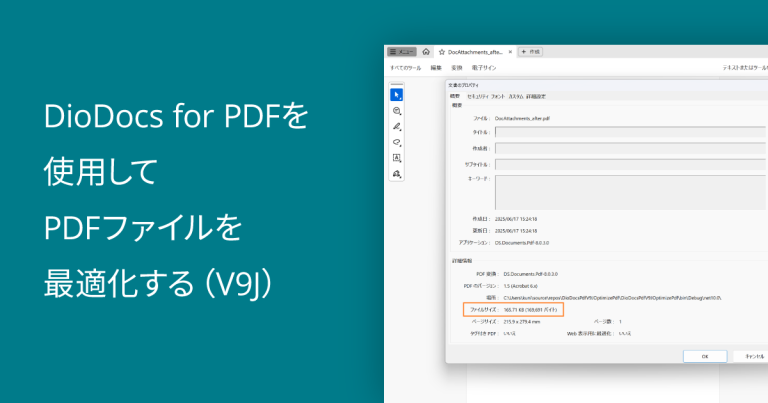This screenshot has width=768, height=403.
Task: Click the タグ付き PDF value いいえ
Action: pyautogui.click(x=509, y=333)
